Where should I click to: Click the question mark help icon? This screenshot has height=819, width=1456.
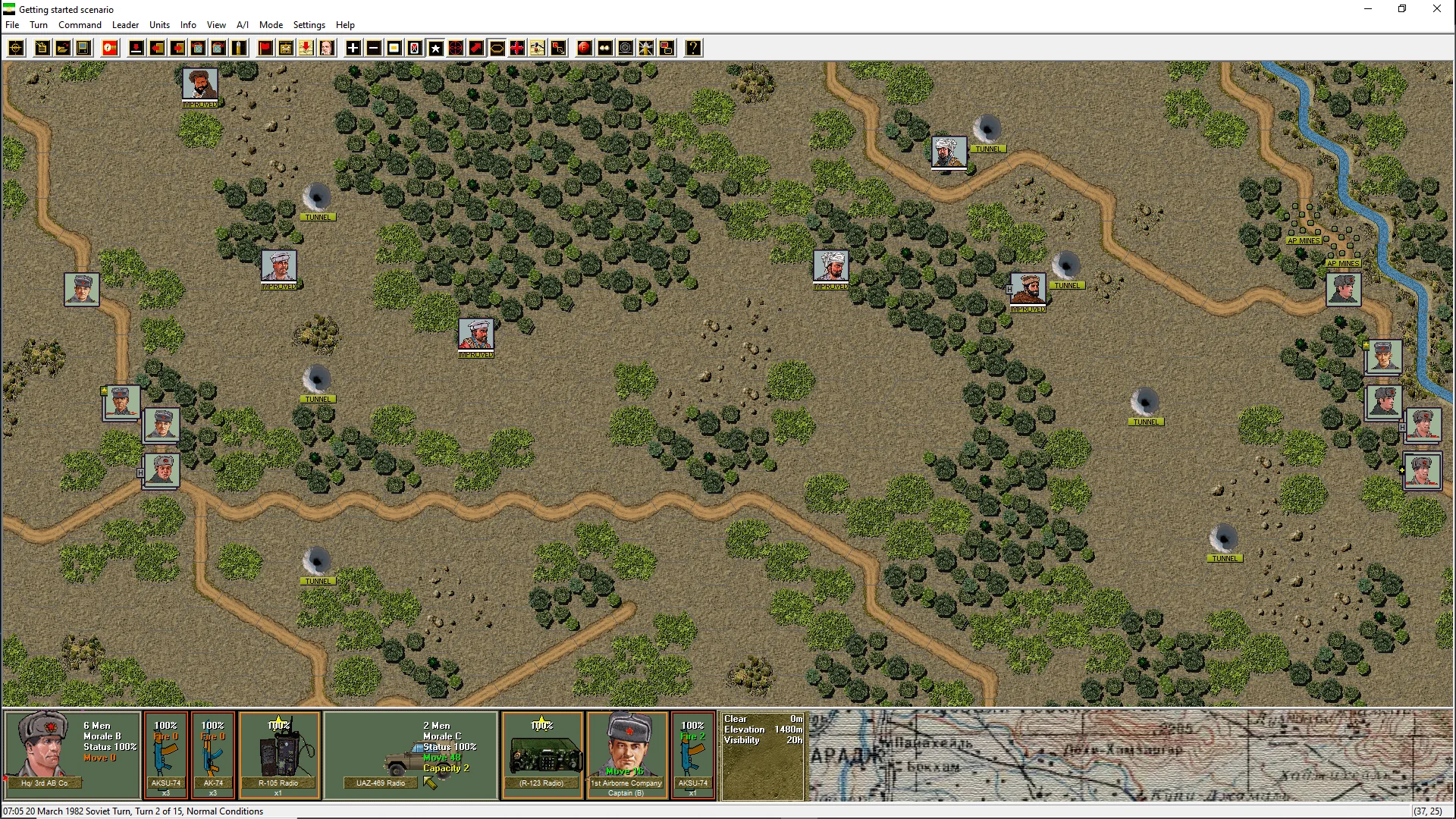coord(693,49)
